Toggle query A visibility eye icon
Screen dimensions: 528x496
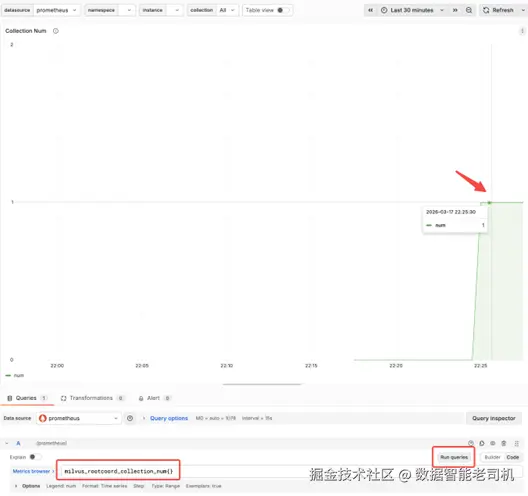point(493,443)
